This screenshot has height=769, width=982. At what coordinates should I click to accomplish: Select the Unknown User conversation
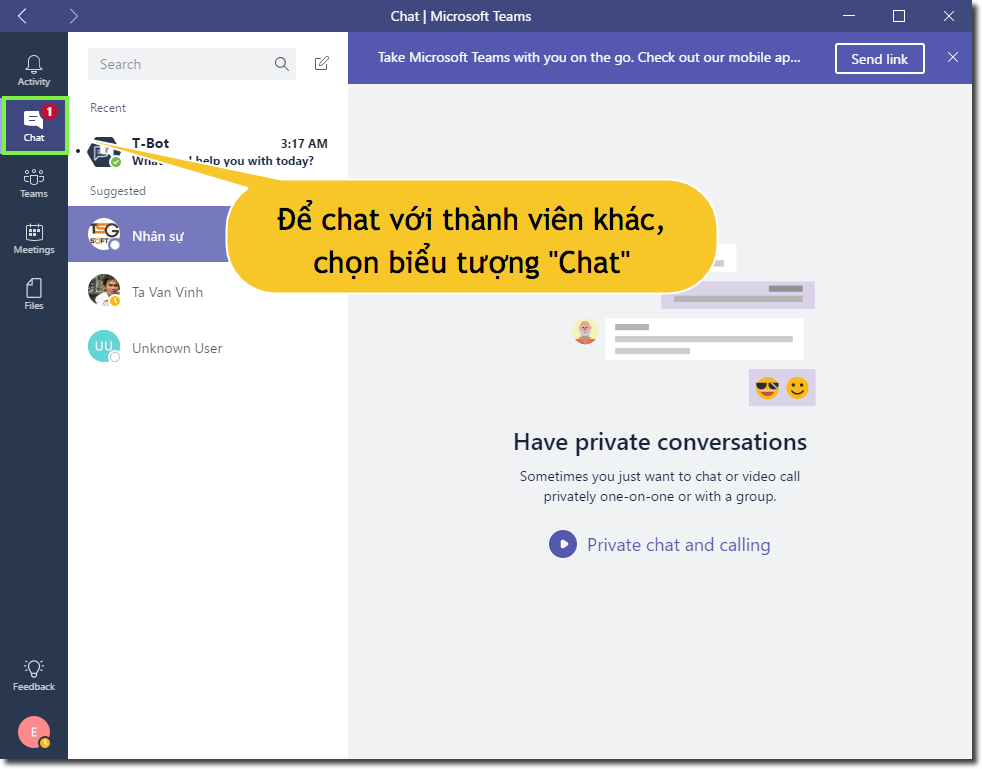[x=177, y=347]
